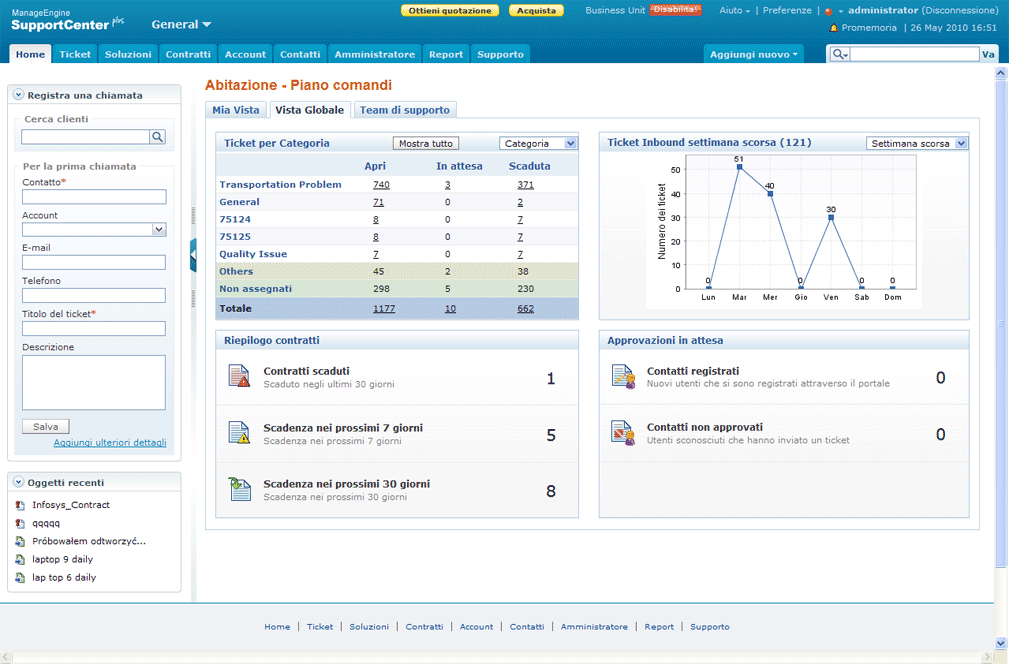Open the Settimana scorsa dropdown
Screen dimensions: 1009x665
tap(917, 143)
